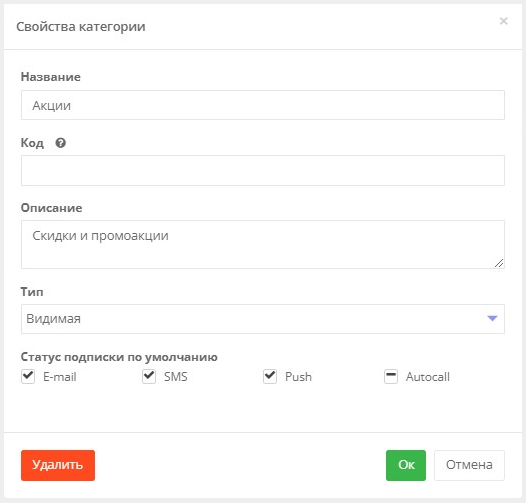
Task: Click the E-mail checkbox label
Action: 60,377
